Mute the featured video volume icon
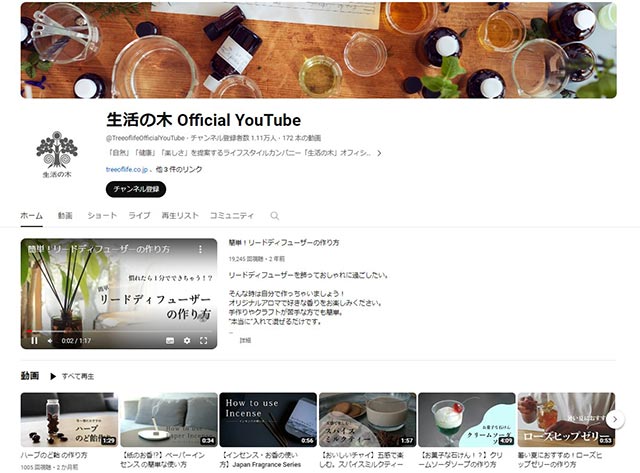Screen dimensions: 640x473 tap(50, 340)
